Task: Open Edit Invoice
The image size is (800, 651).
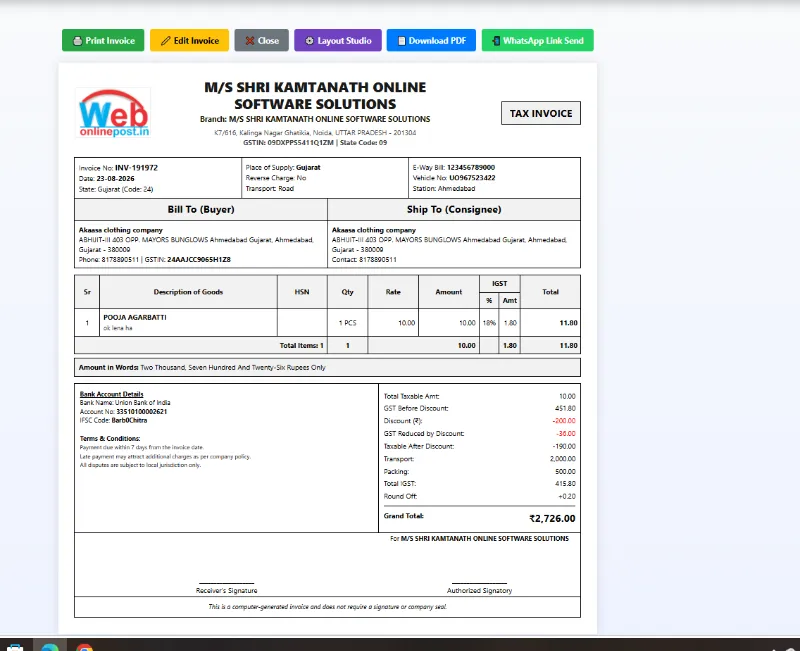Action: (189, 40)
